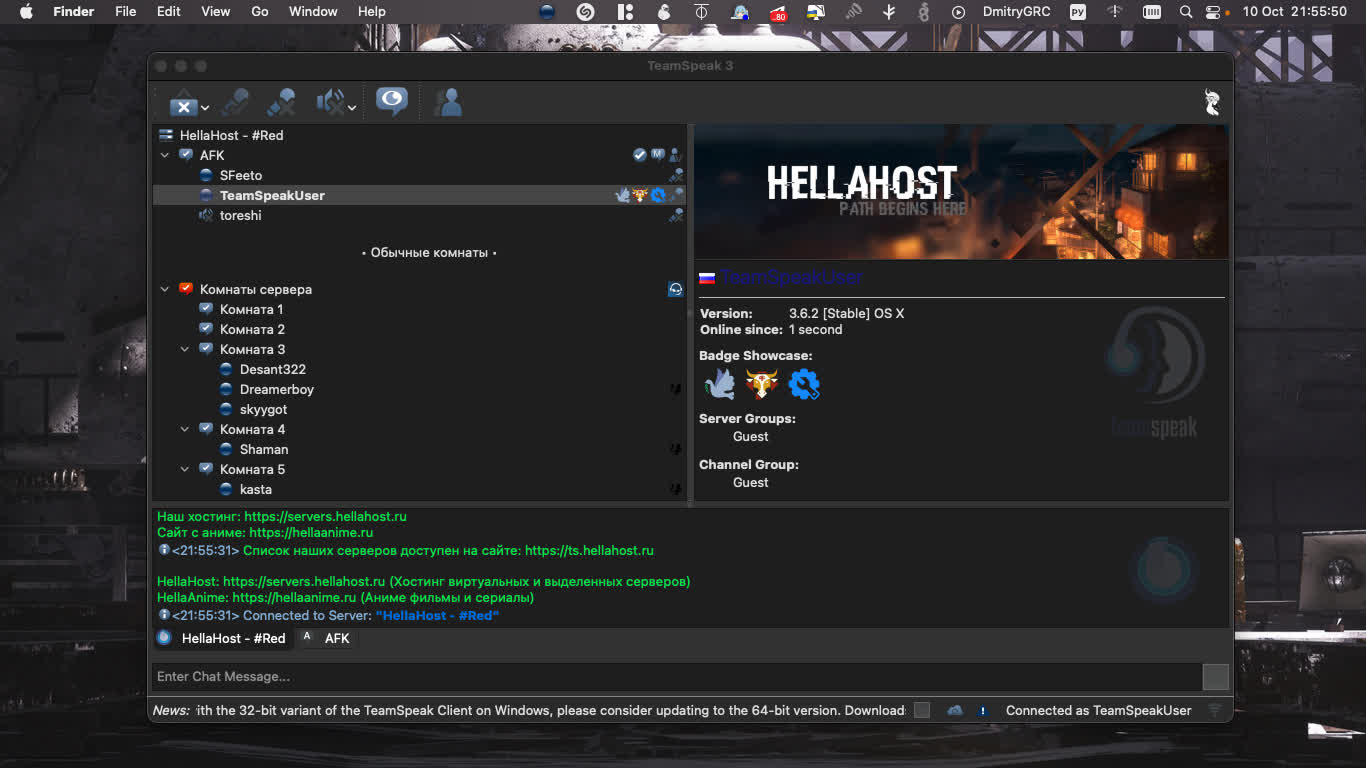This screenshot has width=1366, height=768.
Task: Click connection quality icon in status bar
Action: [1215, 710]
